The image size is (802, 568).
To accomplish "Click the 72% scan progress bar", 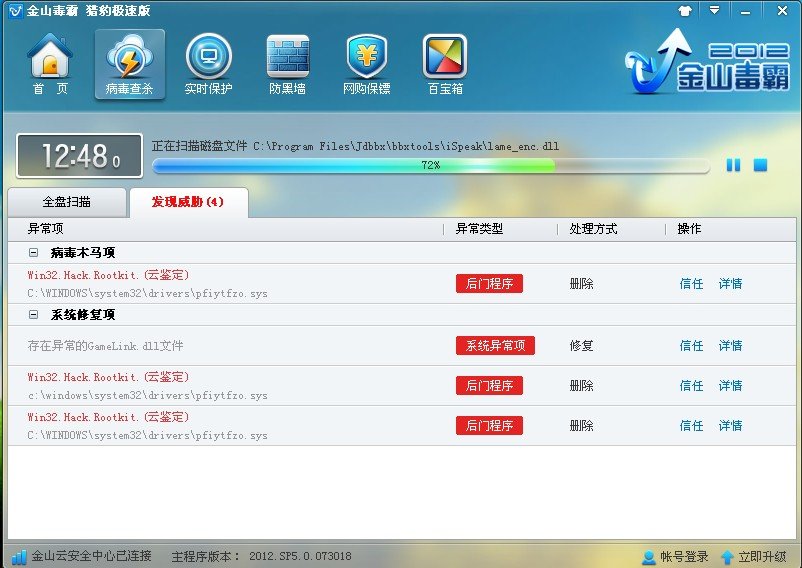I will 431,165.
